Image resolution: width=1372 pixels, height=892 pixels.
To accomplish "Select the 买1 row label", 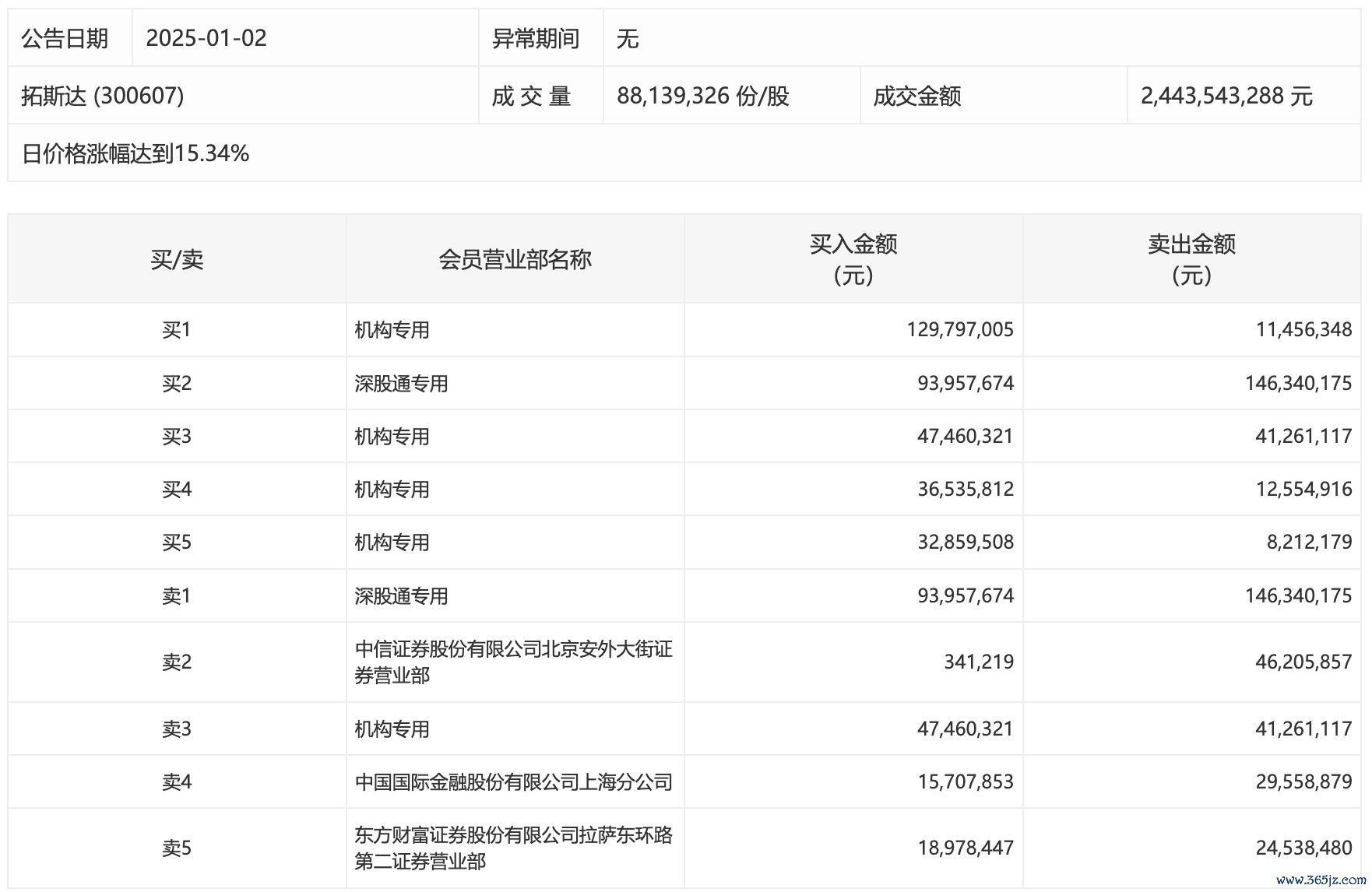I will coord(177,330).
